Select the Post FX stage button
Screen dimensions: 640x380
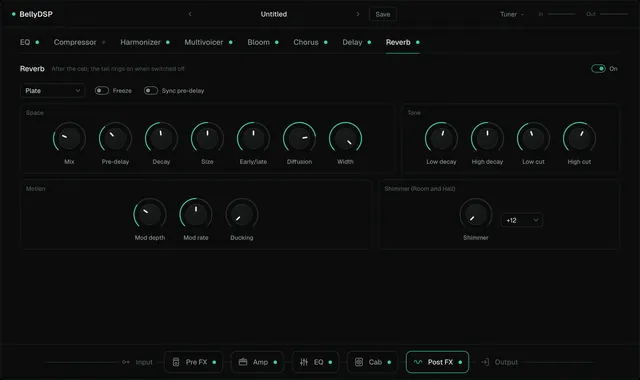pyautogui.click(x=437, y=362)
